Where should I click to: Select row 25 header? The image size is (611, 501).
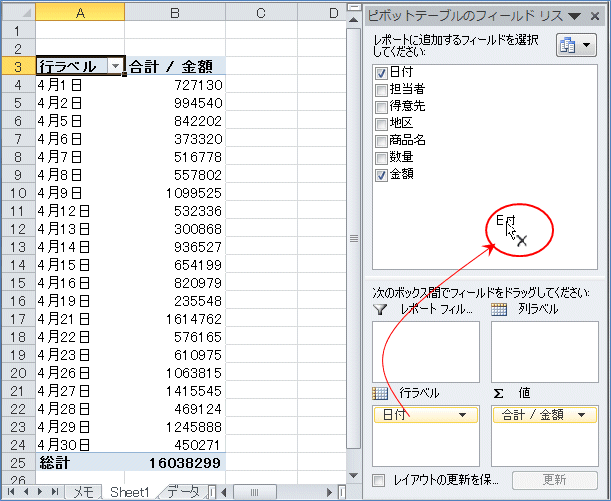click(x=18, y=463)
